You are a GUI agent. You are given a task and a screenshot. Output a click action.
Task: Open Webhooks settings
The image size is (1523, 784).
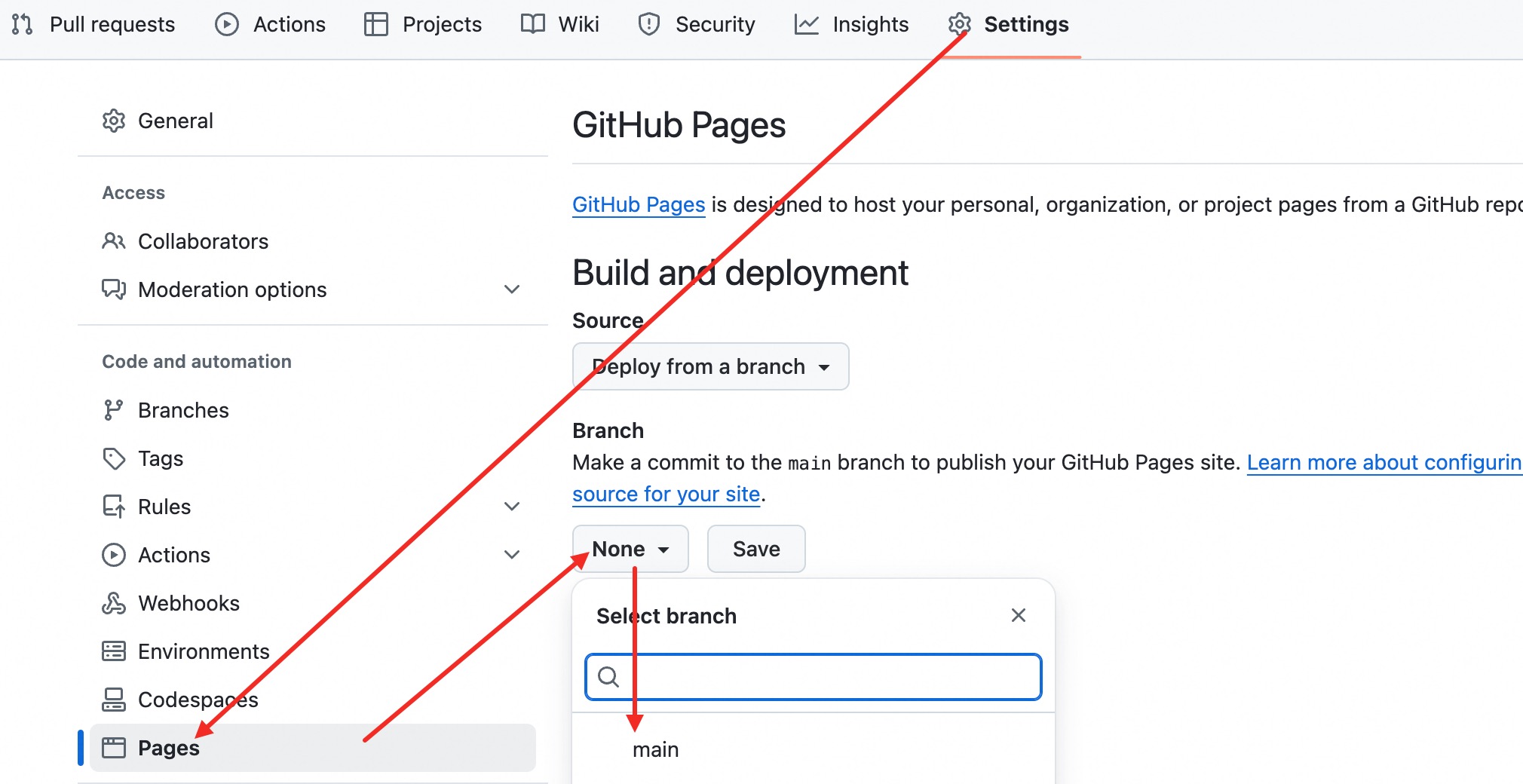313,603
